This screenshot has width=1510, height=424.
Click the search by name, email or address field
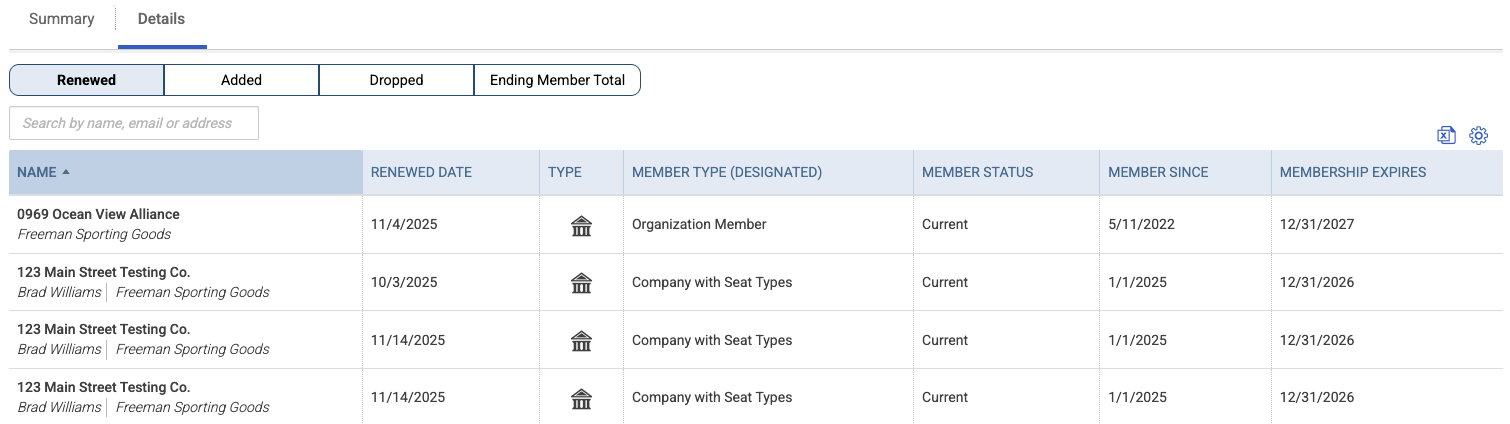[134, 123]
